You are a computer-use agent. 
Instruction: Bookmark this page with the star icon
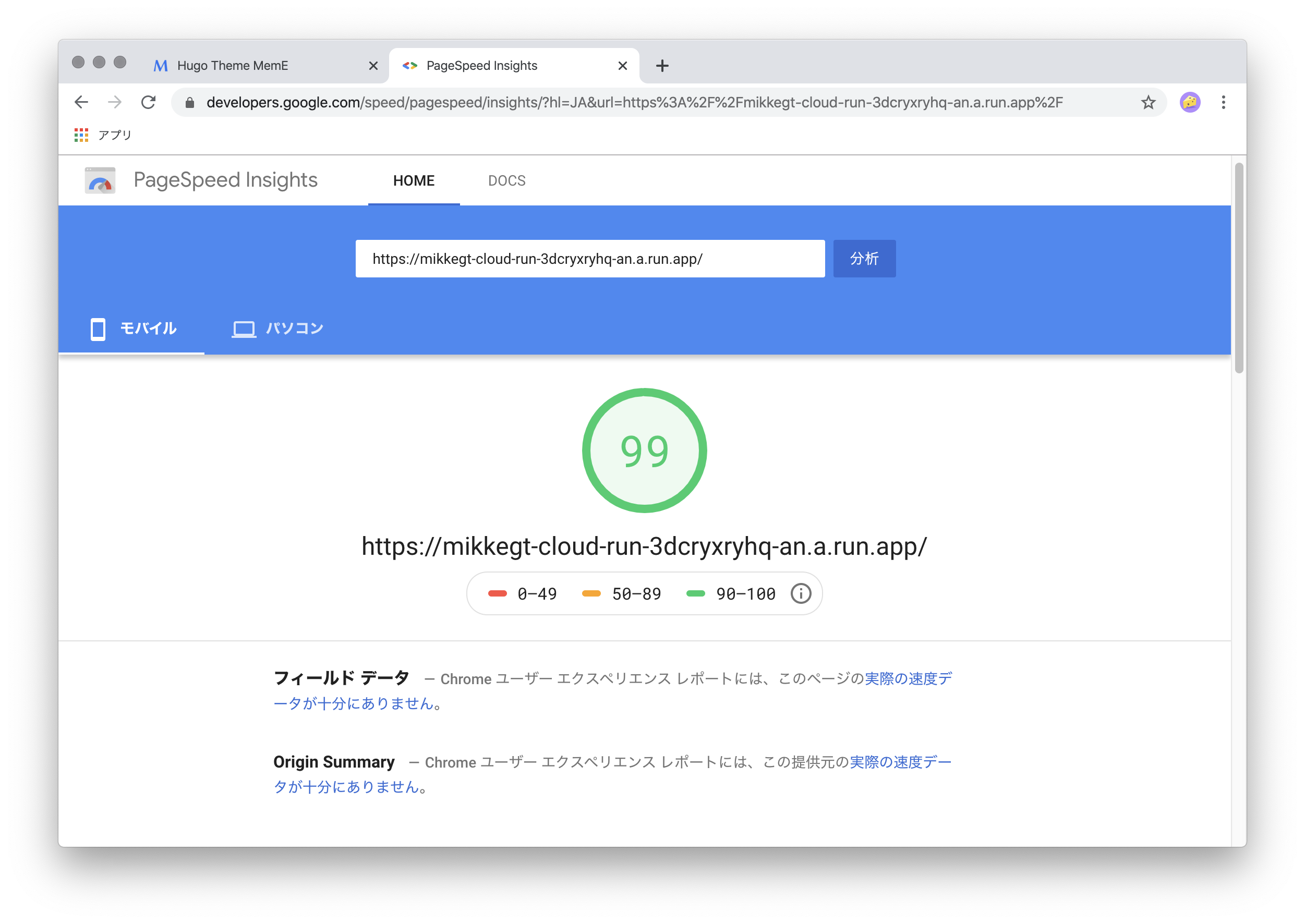click(x=1147, y=102)
